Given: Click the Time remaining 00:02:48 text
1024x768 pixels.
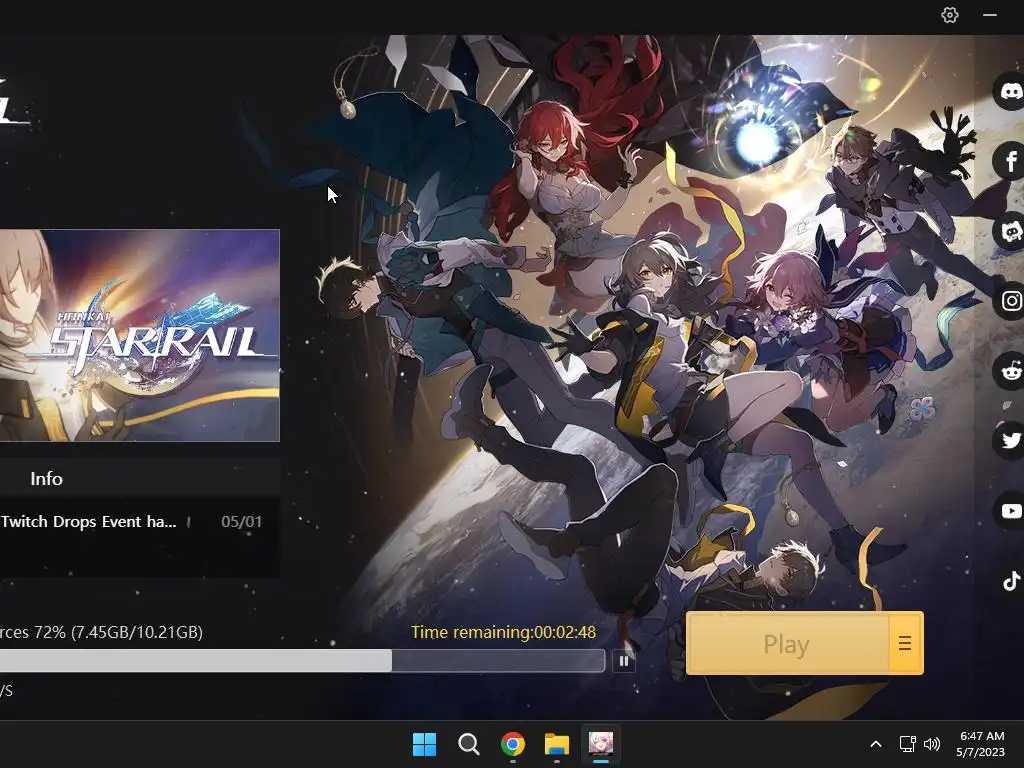Looking at the screenshot, I should (x=504, y=632).
